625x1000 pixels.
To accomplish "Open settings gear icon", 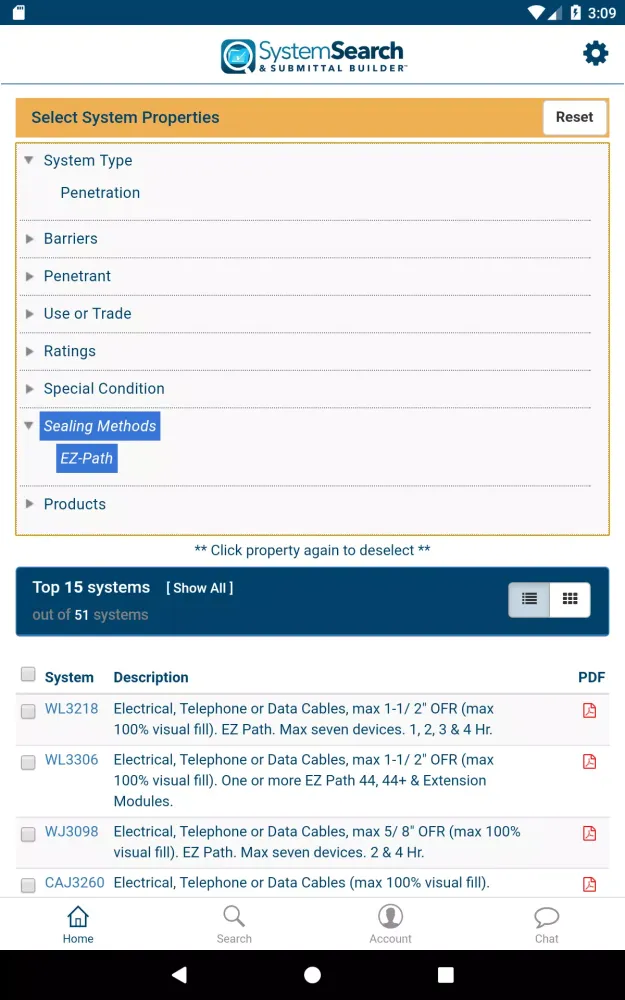I will pyautogui.click(x=596, y=54).
